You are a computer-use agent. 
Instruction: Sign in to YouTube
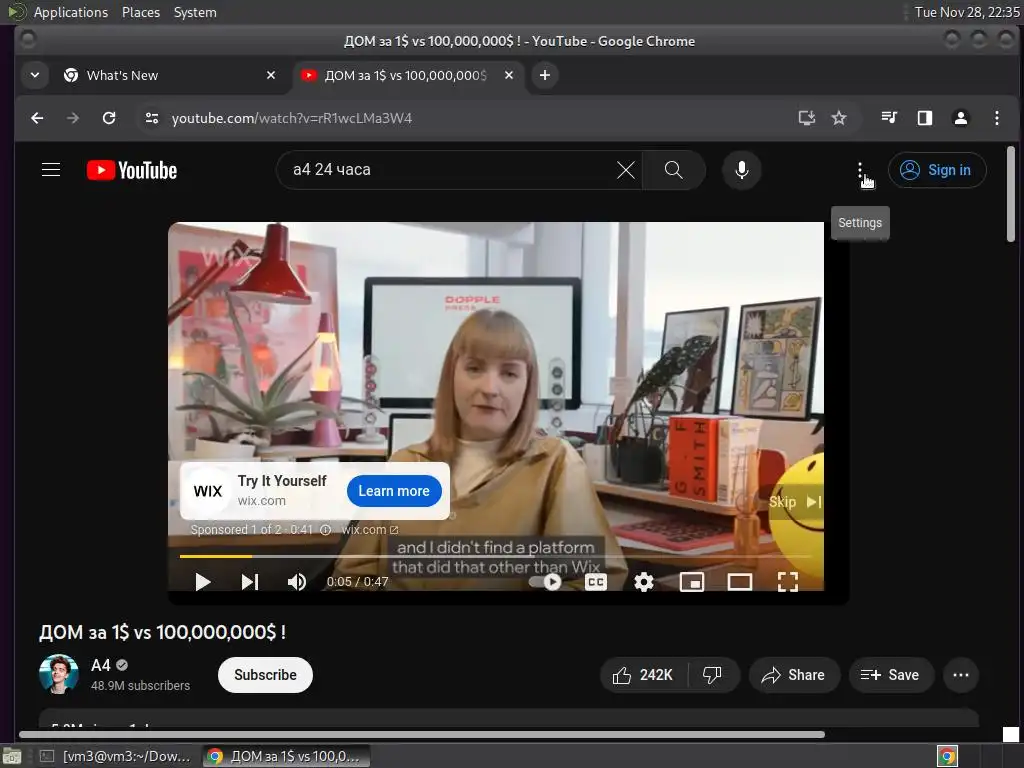(x=936, y=170)
